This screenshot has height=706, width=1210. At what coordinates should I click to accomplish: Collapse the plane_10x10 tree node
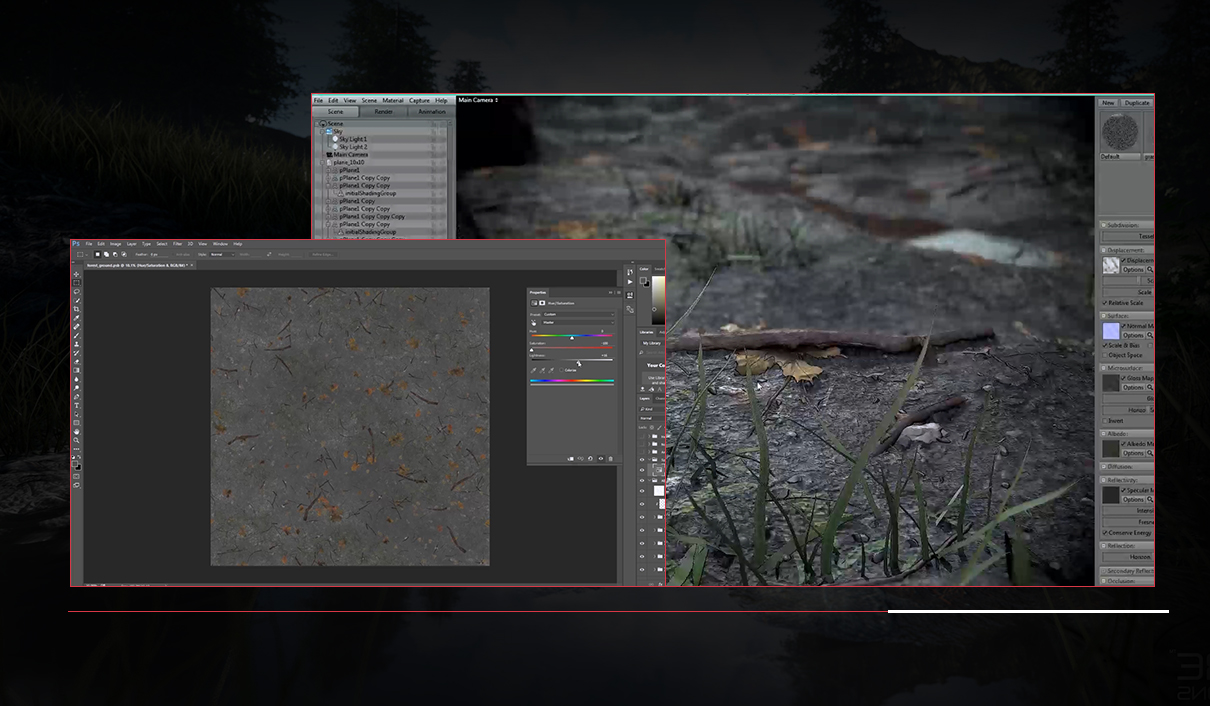(x=322, y=162)
